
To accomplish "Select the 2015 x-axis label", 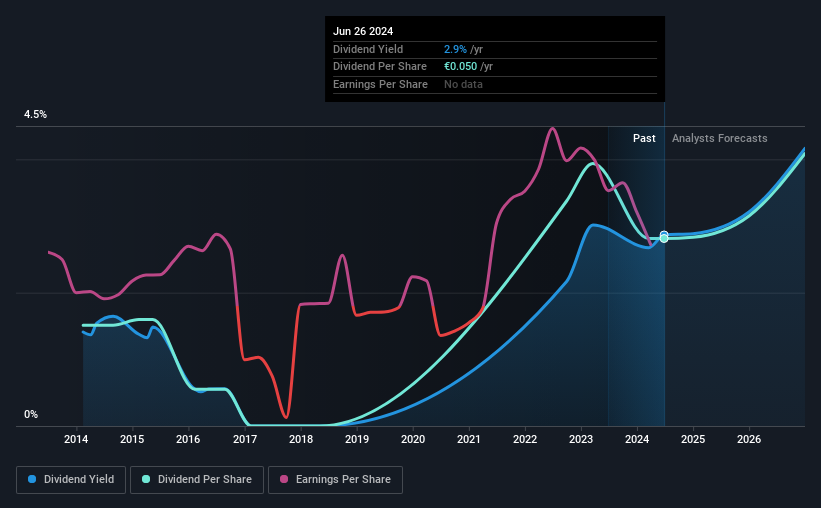I will (132, 439).
